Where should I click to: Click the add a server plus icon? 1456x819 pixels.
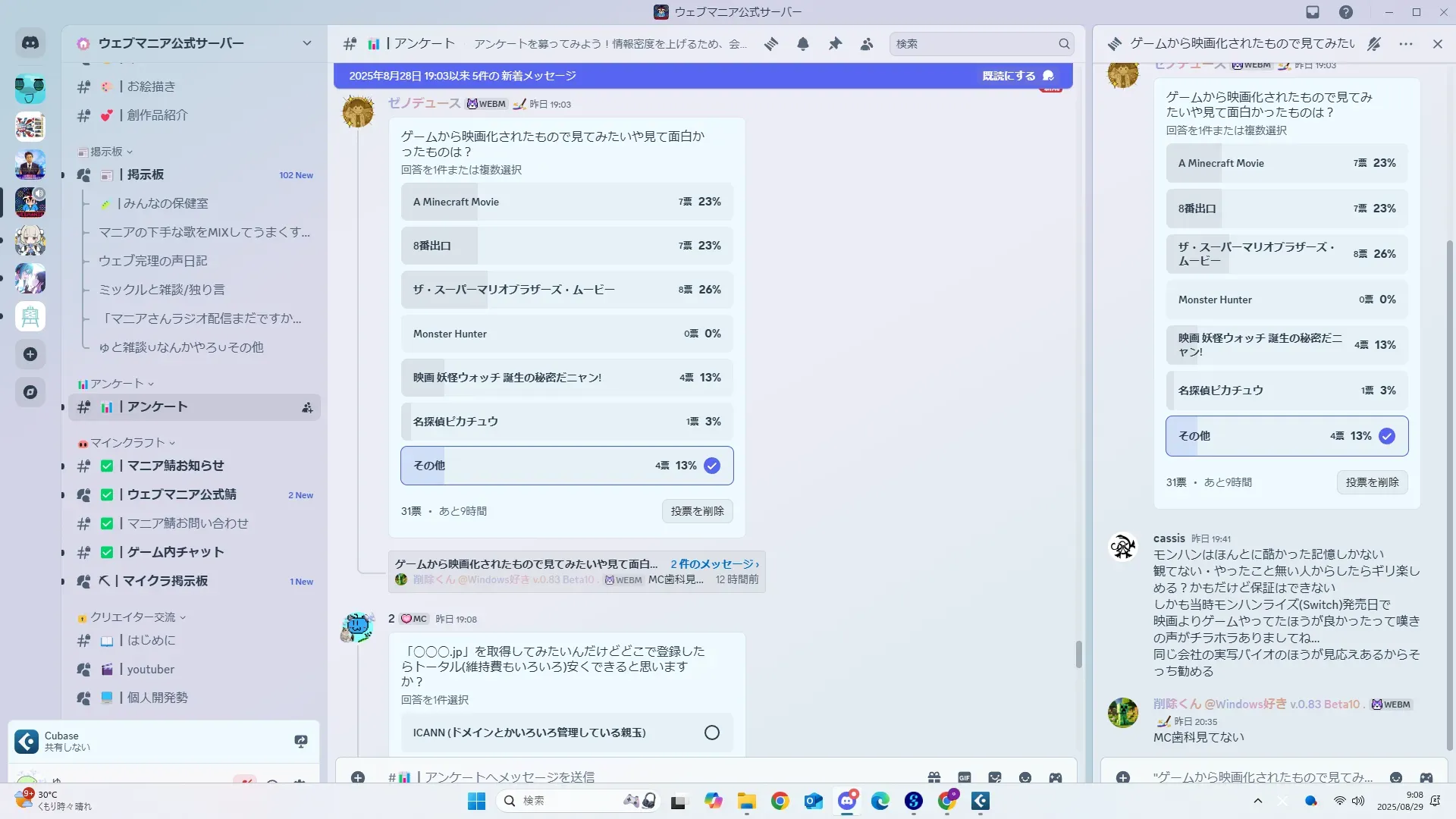(x=30, y=354)
